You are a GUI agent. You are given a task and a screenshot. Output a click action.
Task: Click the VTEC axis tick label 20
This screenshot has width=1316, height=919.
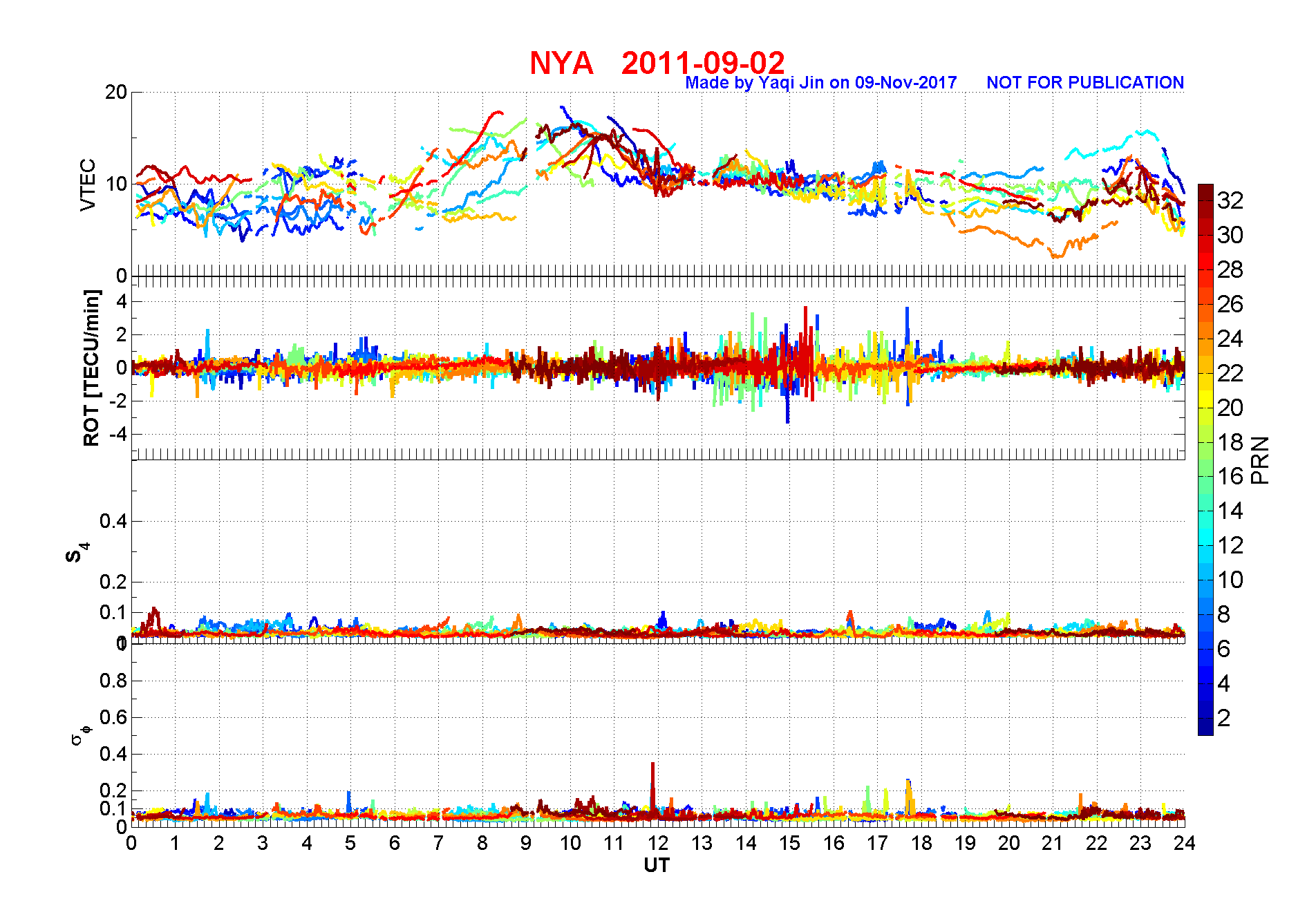coord(116,92)
